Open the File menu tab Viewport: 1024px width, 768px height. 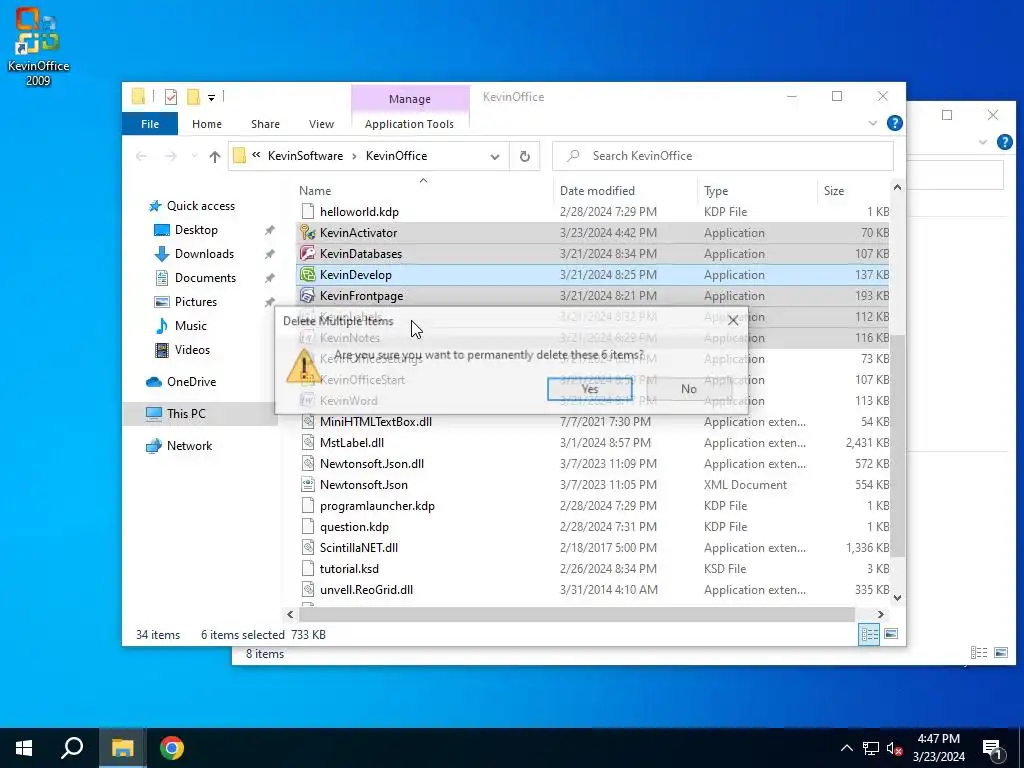click(150, 123)
